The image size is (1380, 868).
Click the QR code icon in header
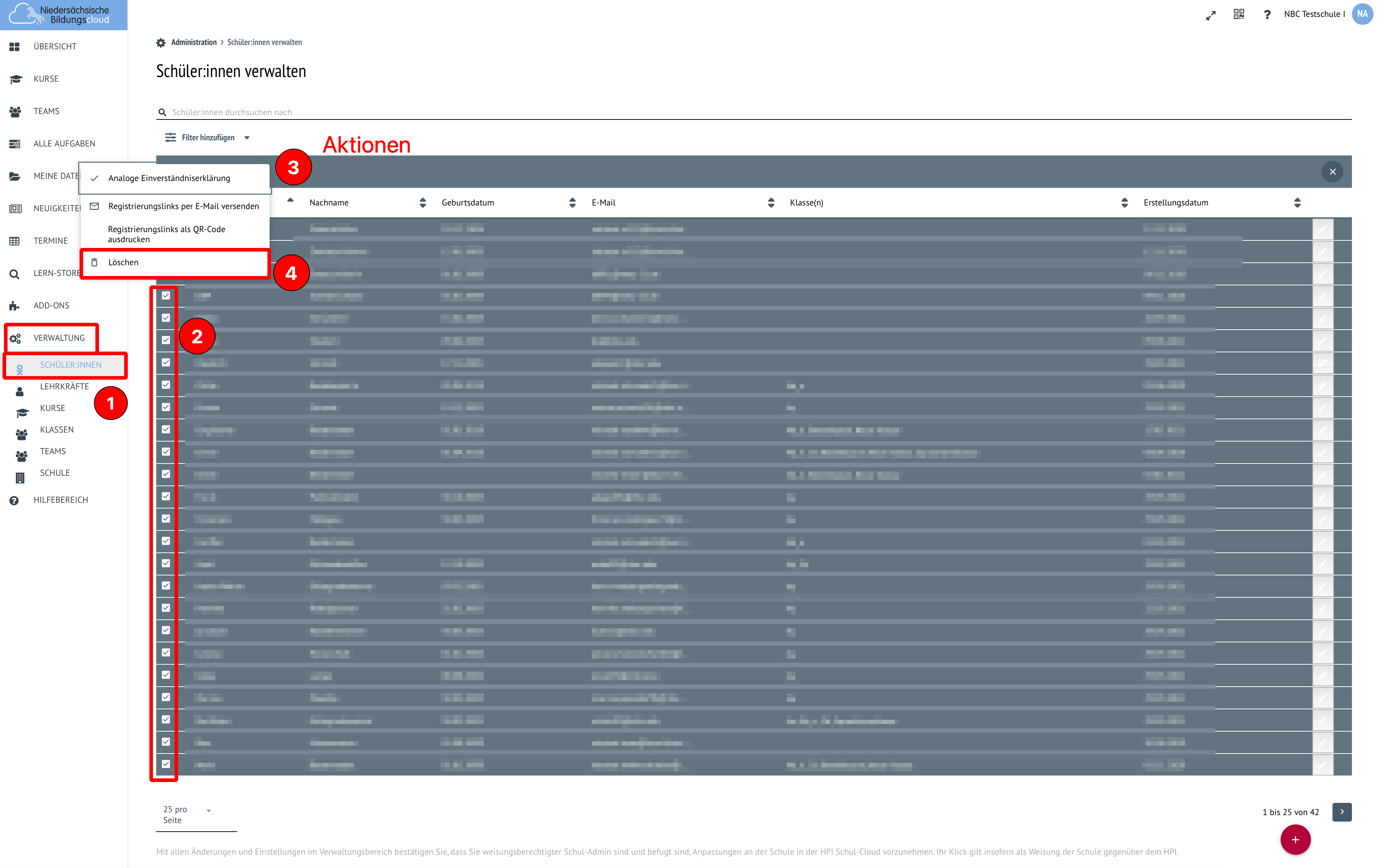1239,14
